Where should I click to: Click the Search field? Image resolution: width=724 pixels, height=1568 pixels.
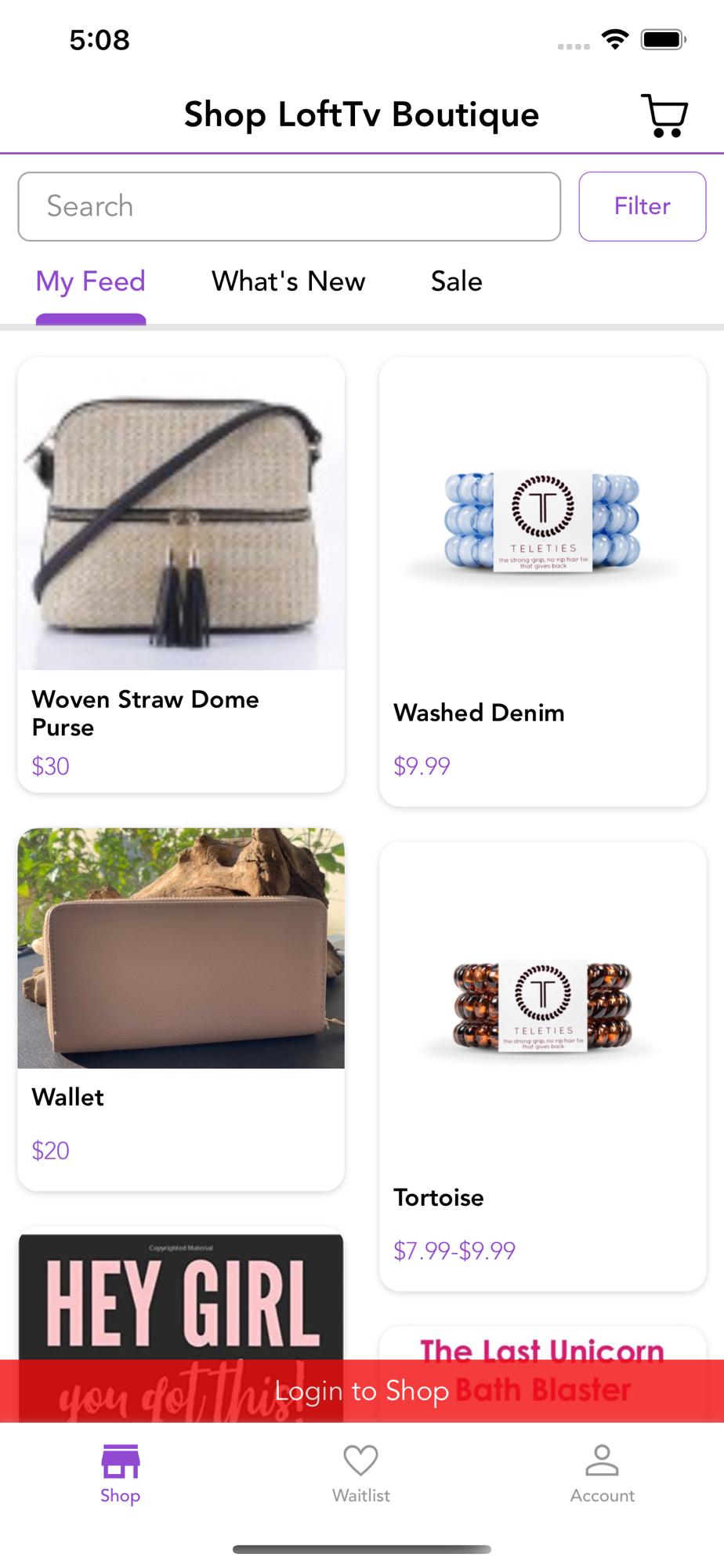(289, 206)
